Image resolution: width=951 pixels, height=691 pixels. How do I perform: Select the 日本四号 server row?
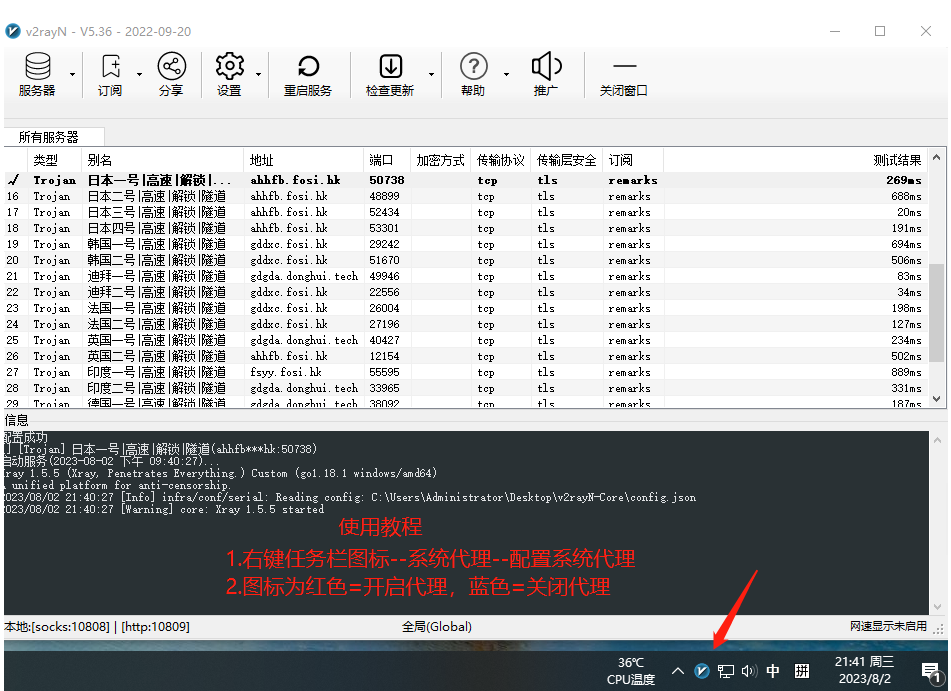466,228
